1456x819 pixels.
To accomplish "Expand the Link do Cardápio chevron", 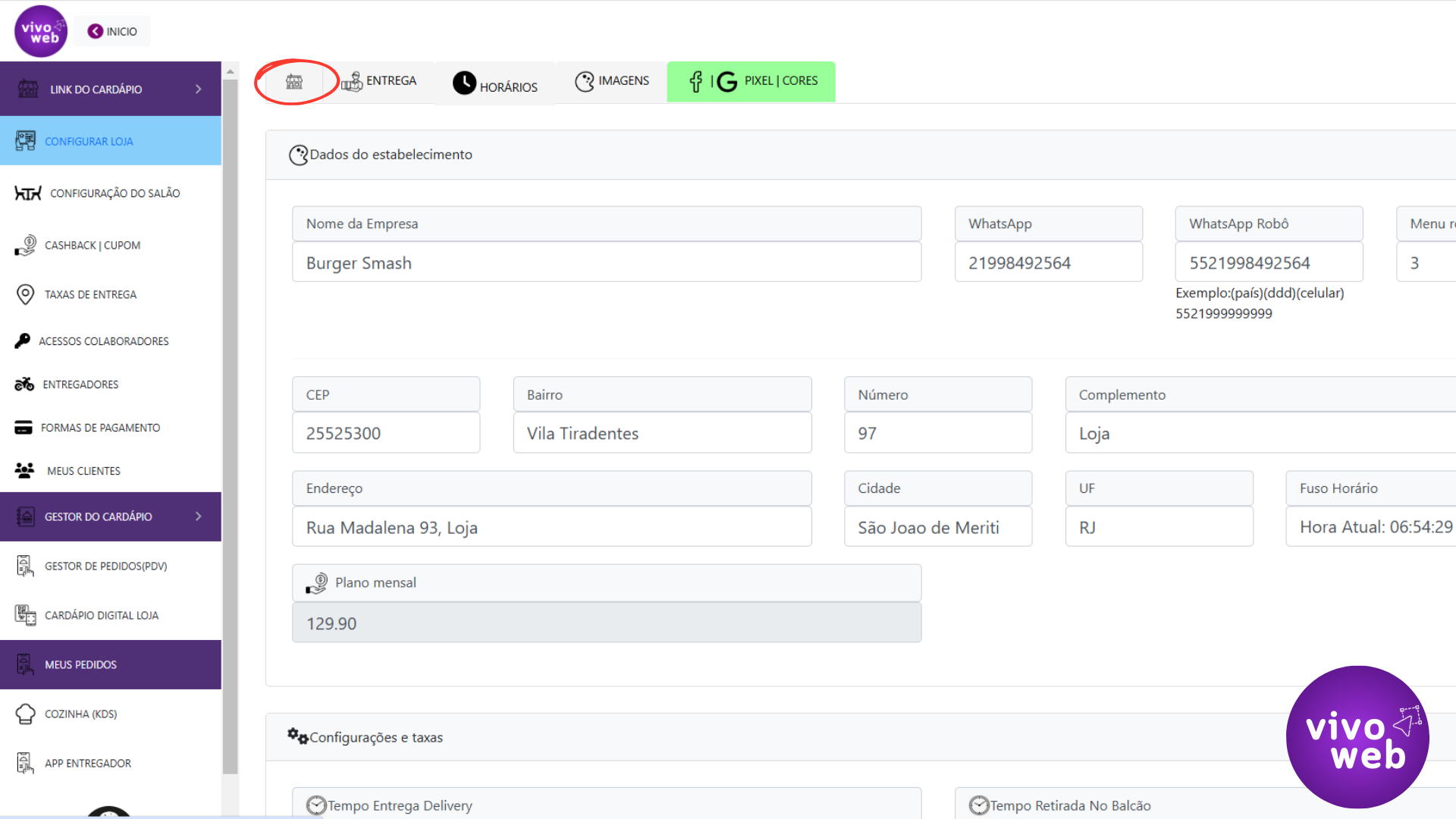I will coord(199,89).
